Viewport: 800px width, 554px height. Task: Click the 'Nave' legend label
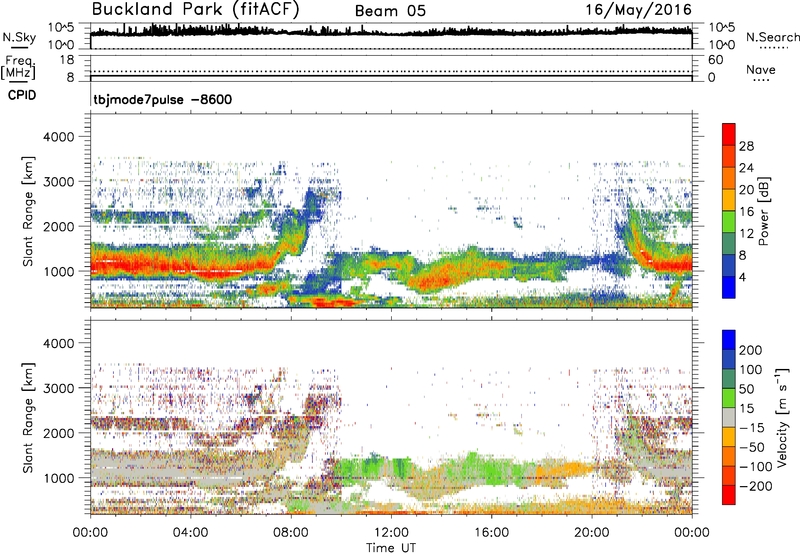[761, 69]
